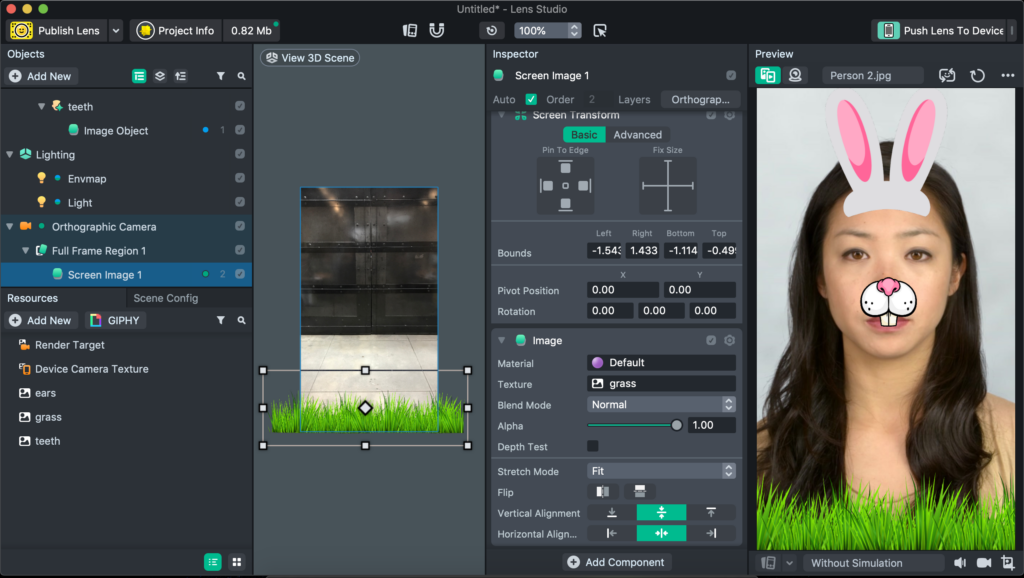1024x578 pixels.
Task: Align image to the right horizontally
Action: click(x=711, y=534)
